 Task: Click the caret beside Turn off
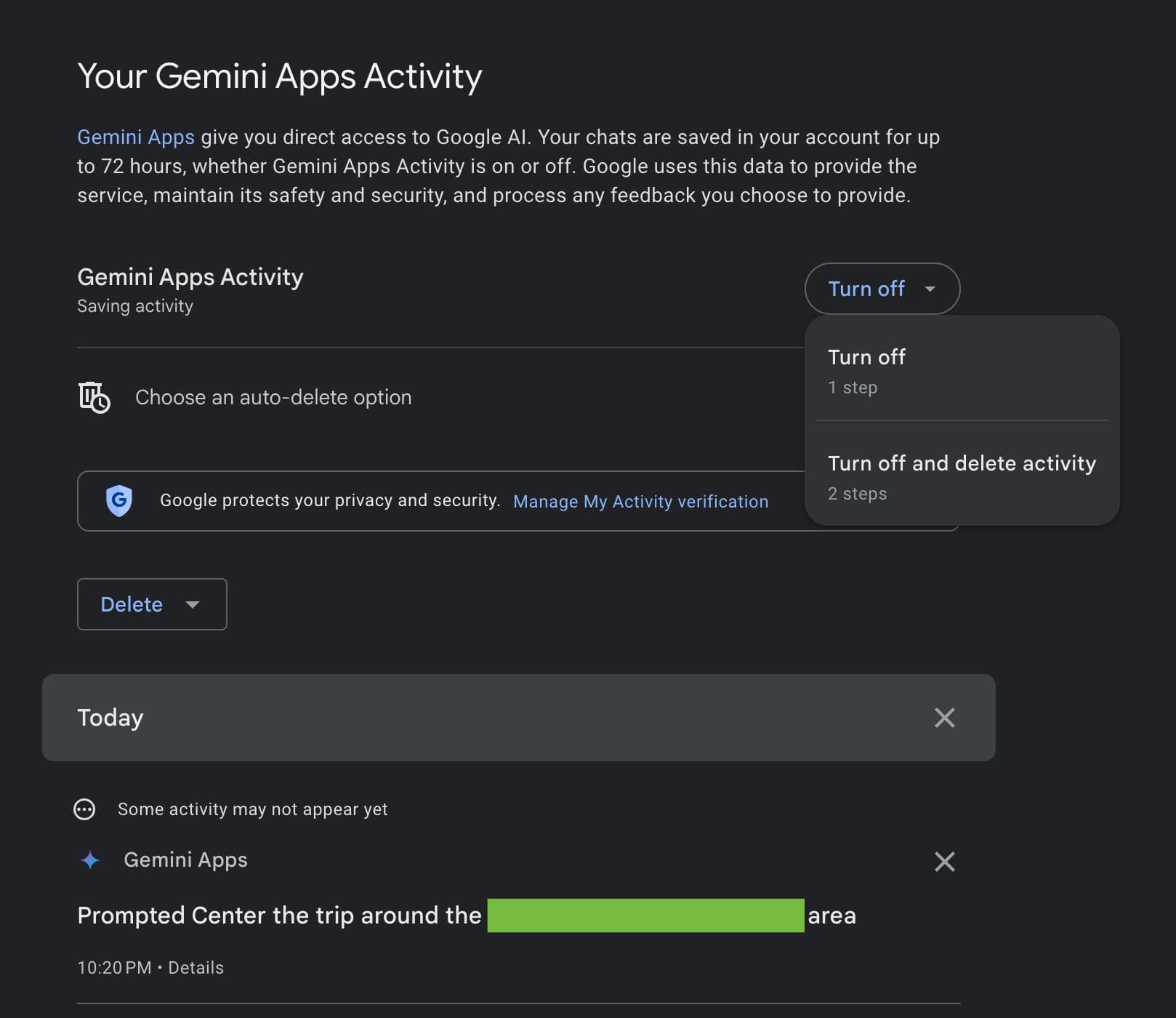(x=930, y=289)
